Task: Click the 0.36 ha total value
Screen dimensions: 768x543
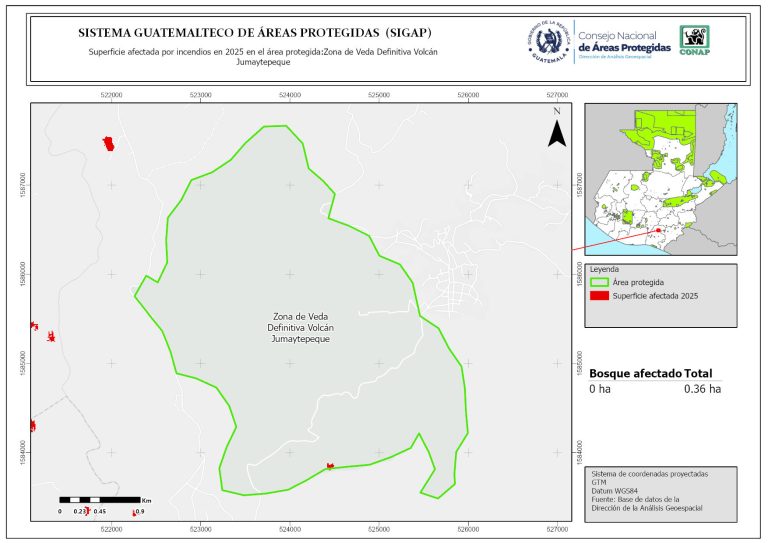Action: [x=702, y=389]
